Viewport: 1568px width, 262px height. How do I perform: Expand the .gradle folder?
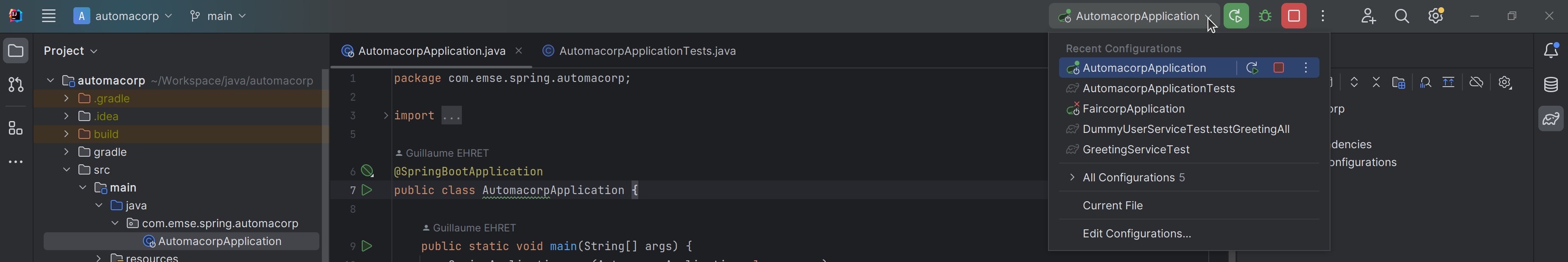pyautogui.click(x=66, y=98)
